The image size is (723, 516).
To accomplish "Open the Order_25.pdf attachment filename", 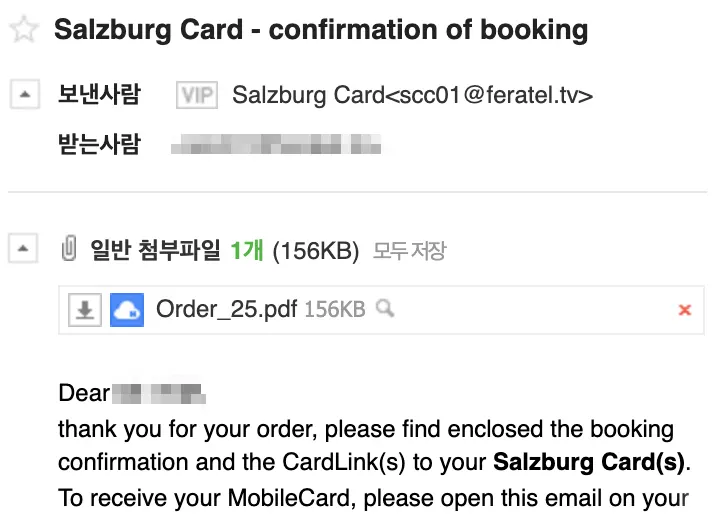I will 226,310.
